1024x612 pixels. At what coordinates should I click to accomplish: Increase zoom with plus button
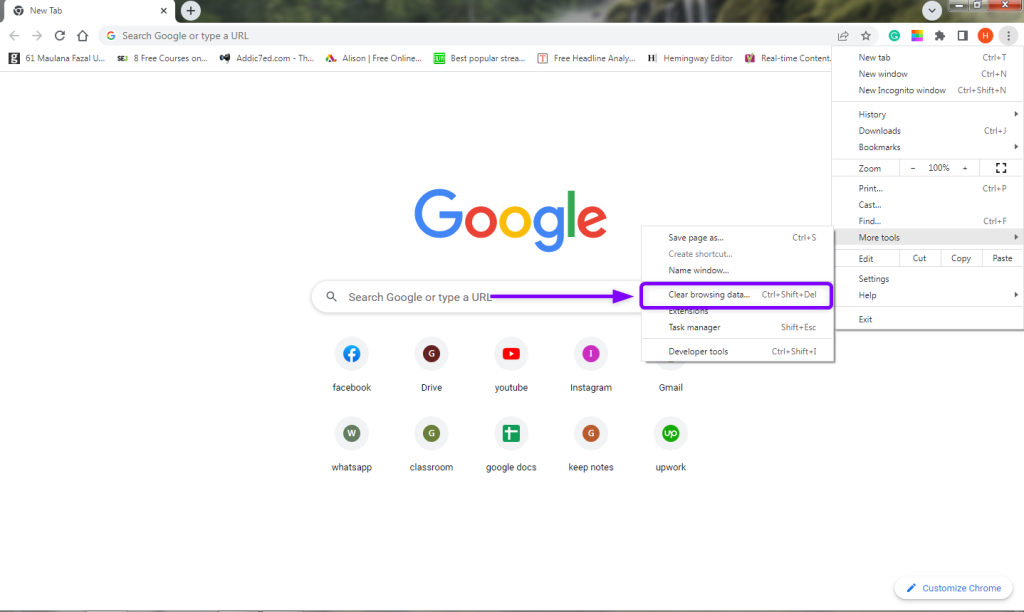click(965, 169)
